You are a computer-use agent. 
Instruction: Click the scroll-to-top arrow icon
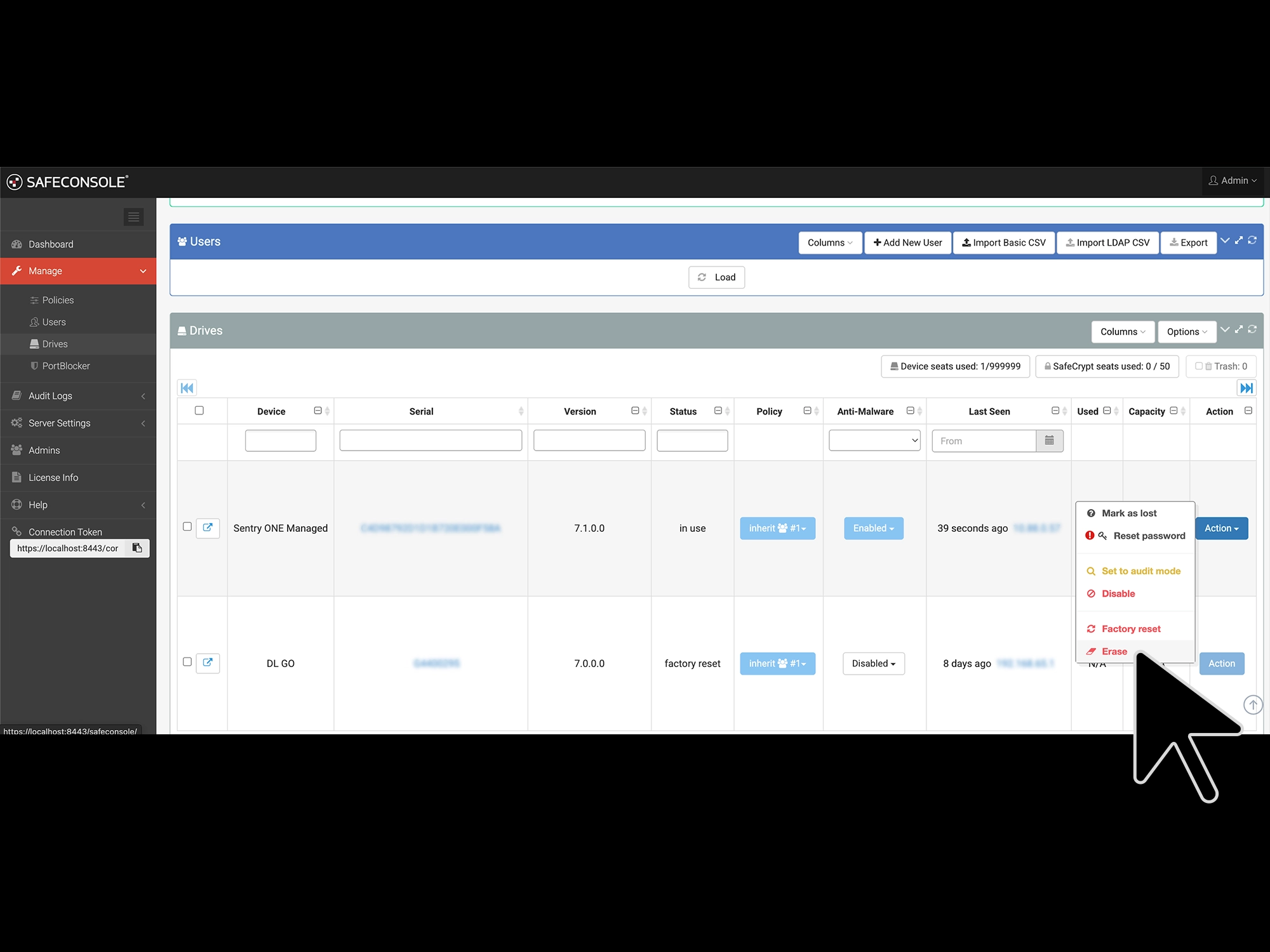1252,704
